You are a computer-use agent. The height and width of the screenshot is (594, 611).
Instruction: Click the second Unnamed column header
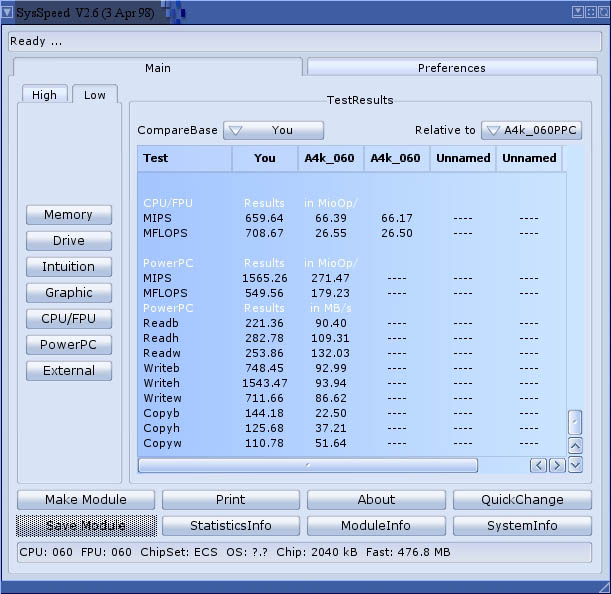pos(529,158)
